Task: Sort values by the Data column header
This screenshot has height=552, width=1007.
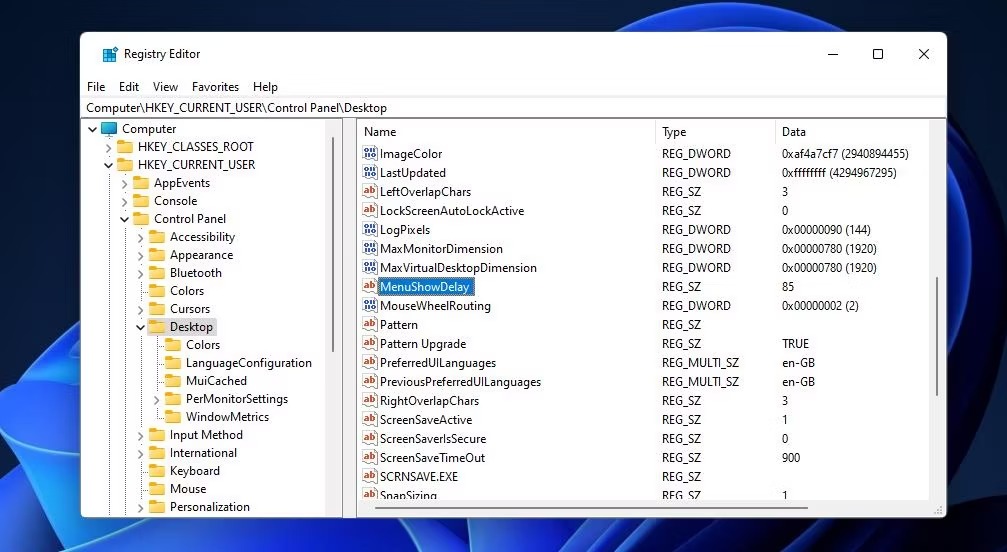Action: point(852,132)
